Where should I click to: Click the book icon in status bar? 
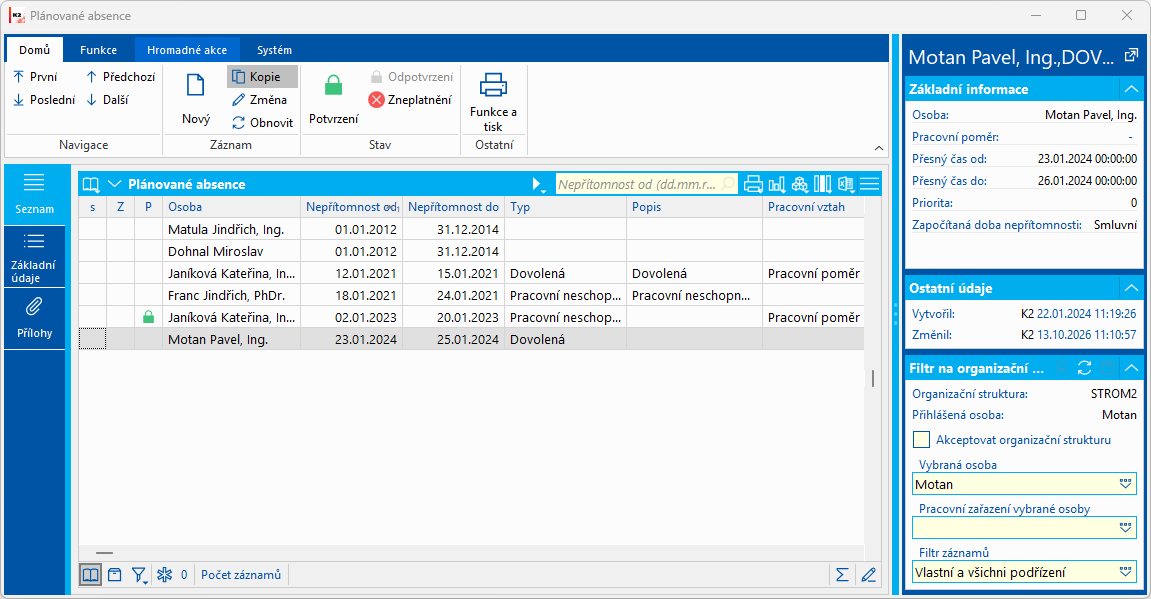tap(90, 575)
